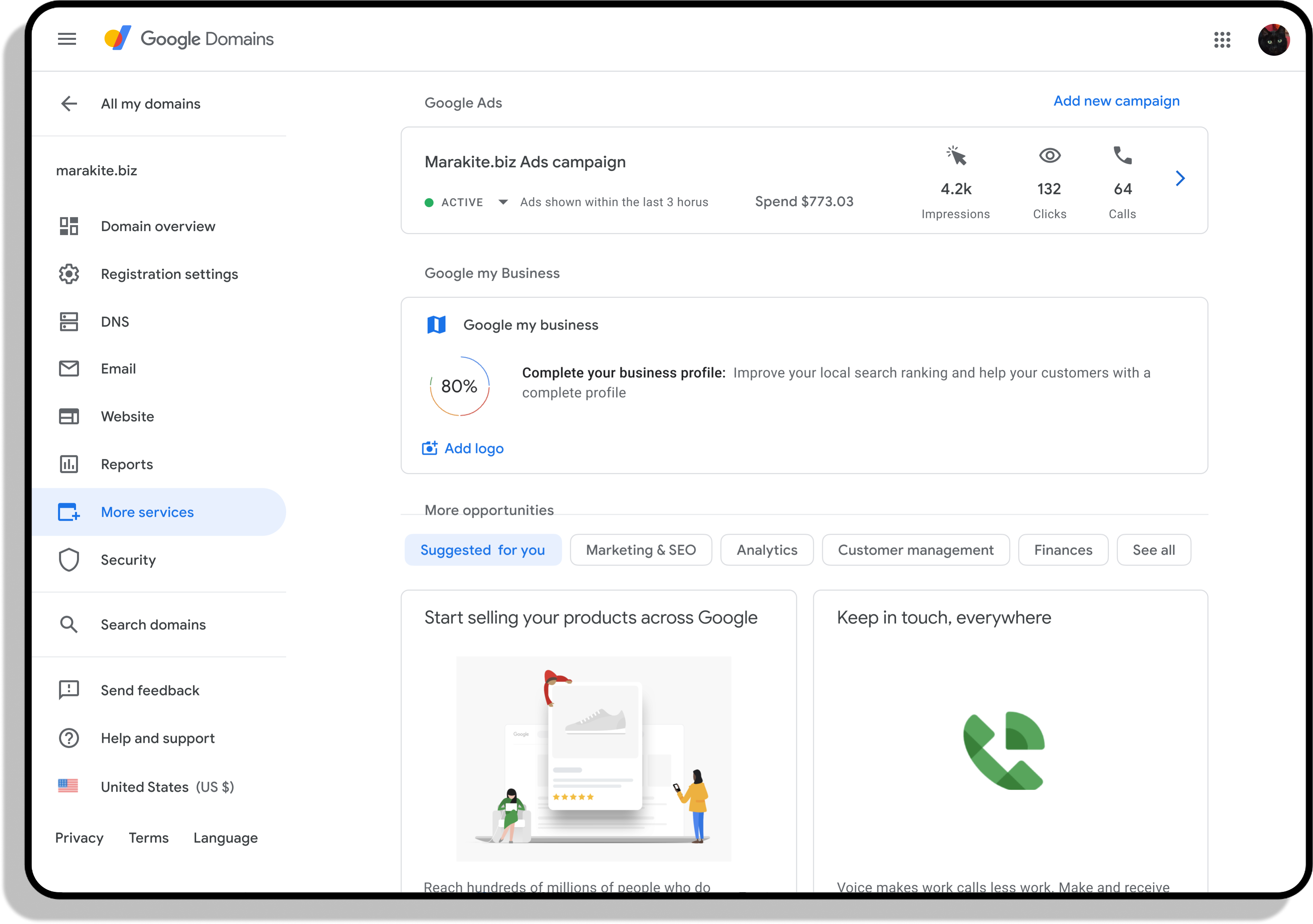
Task: Open the Security section
Action: coord(159,560)
